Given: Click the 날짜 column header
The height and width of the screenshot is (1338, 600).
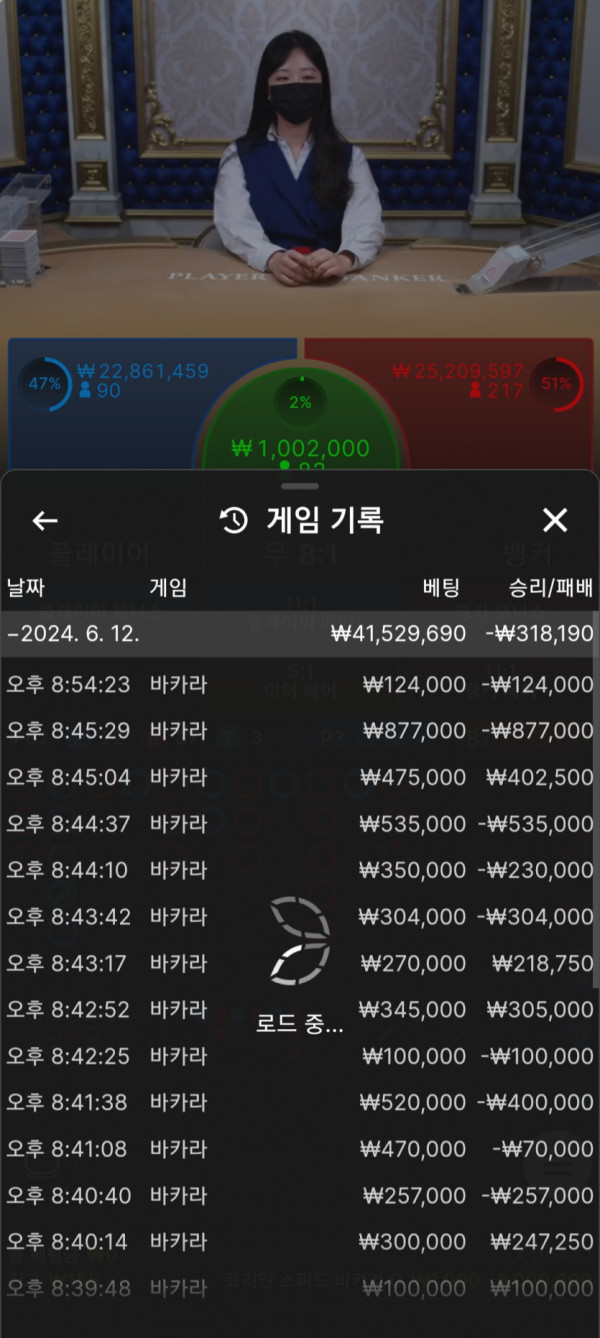Looking at the screenshot, I should coord(26,588).
